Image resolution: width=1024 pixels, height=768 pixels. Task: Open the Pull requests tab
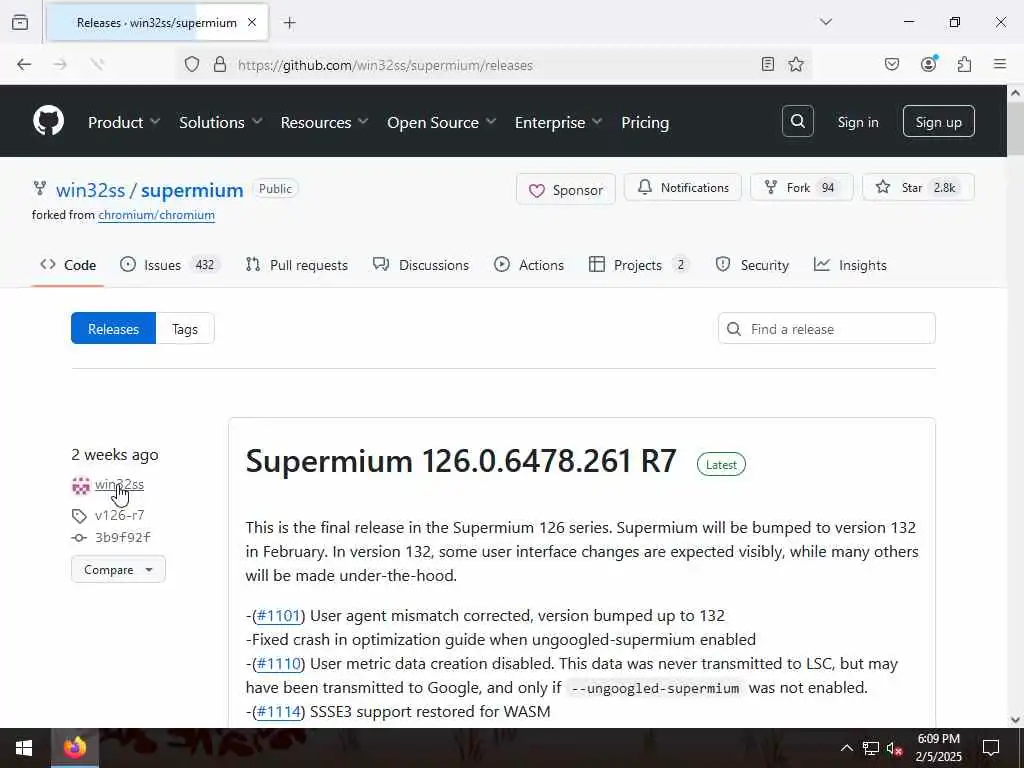296,264
